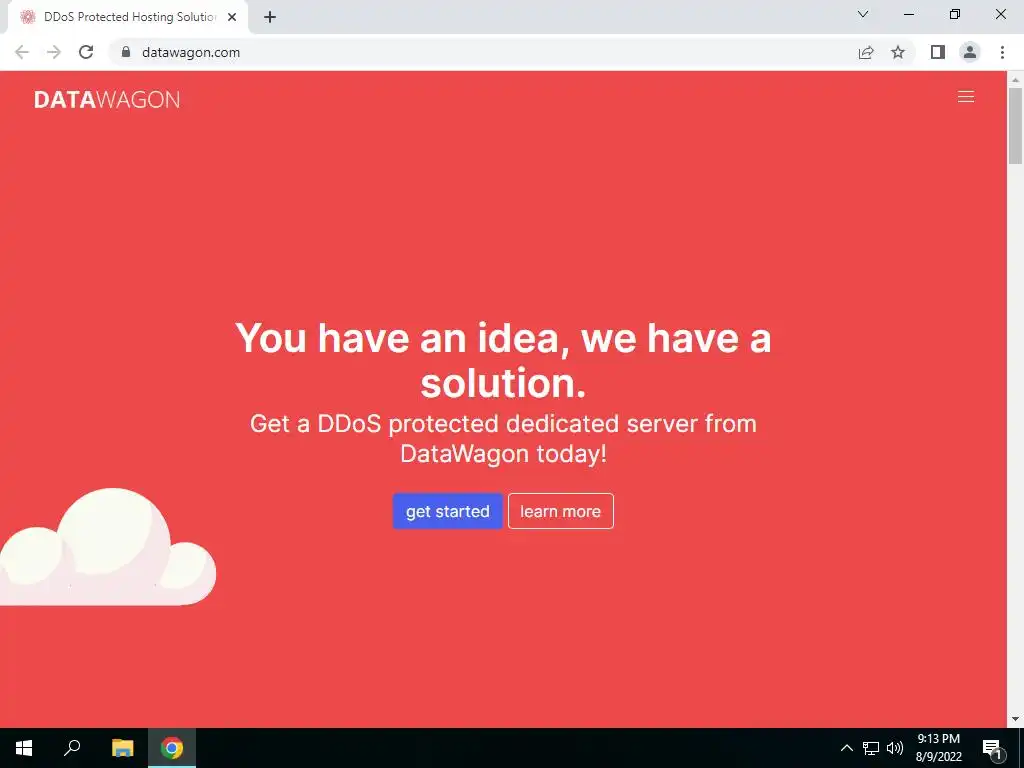Open Windows taskbar search
Screen dimensions: 1024x768
point(72,748)
